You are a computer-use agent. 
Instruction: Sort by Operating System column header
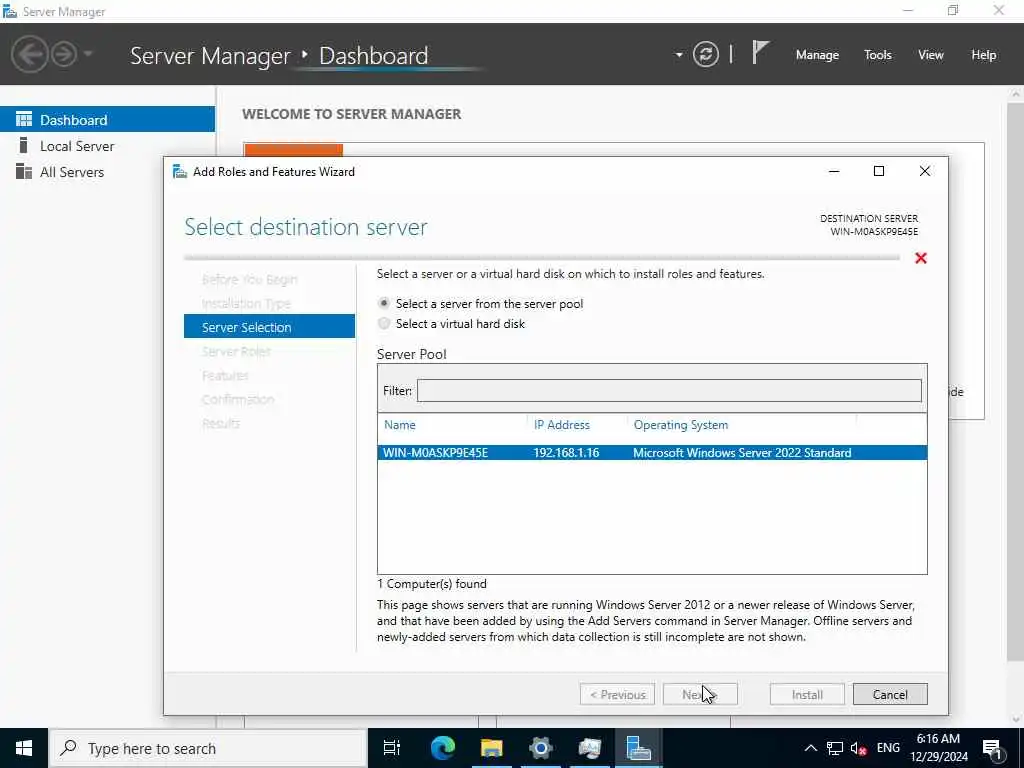click(x=680, y=424)
